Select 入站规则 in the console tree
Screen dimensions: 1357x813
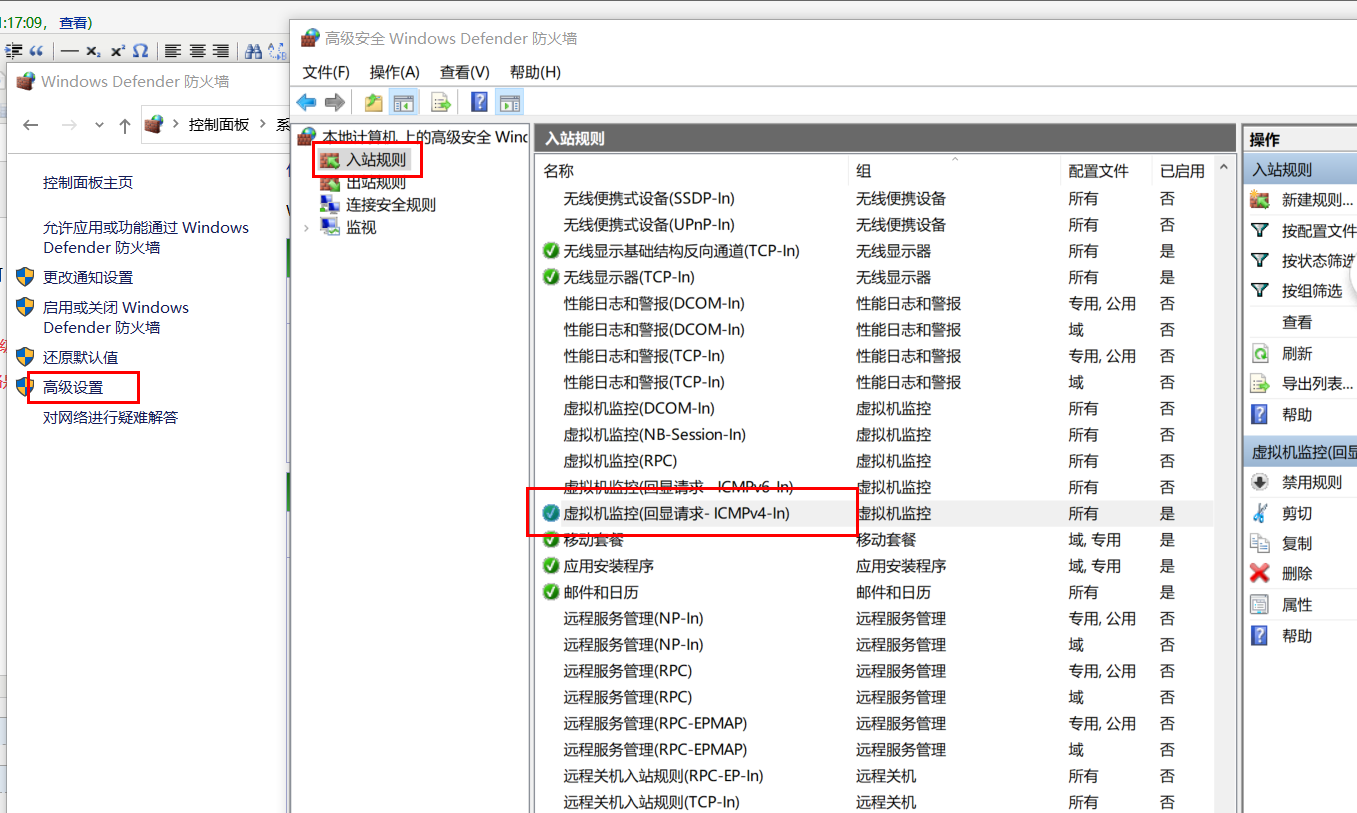376,160
